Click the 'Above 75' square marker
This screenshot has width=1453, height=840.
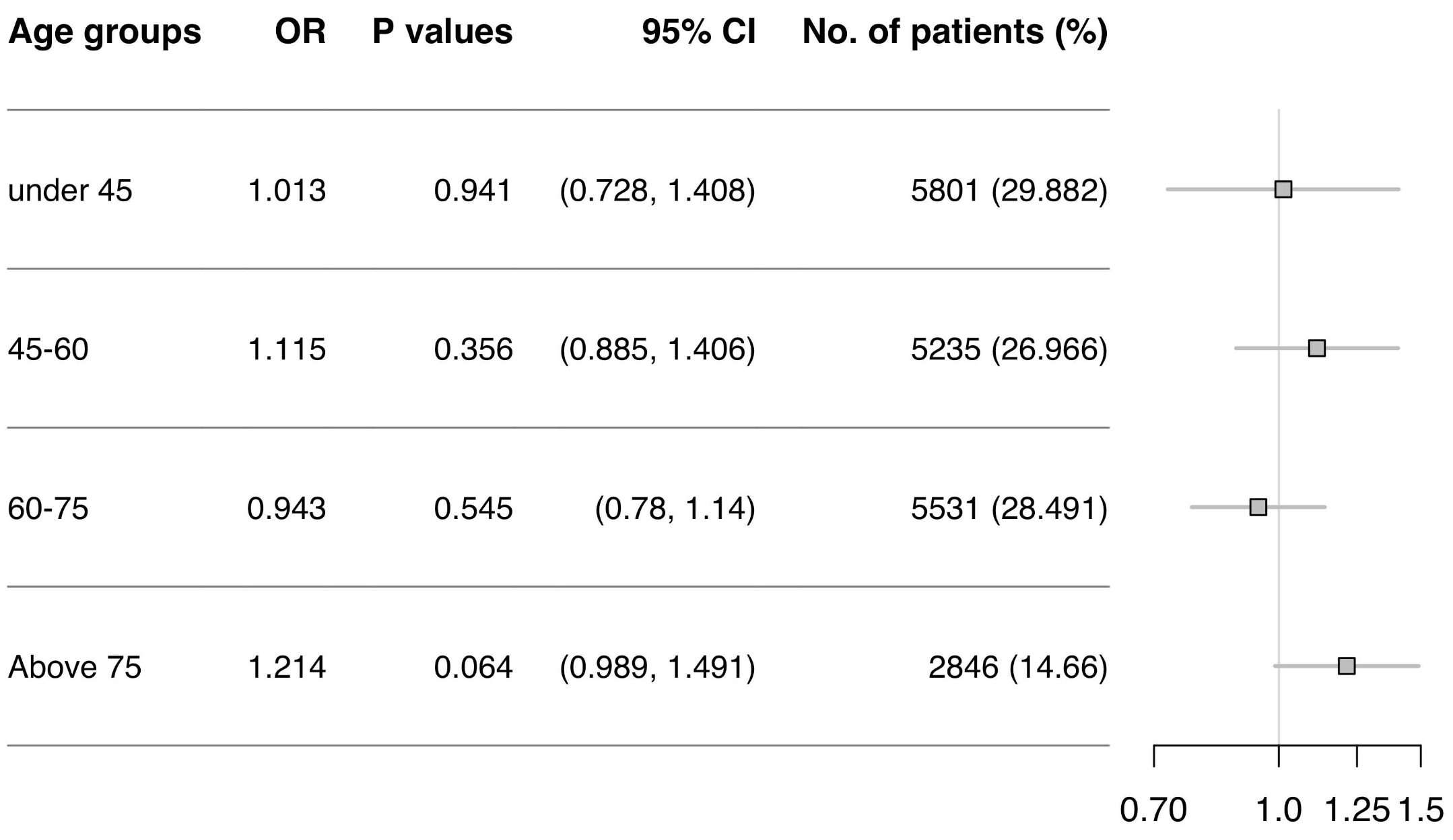(1346, 666)
